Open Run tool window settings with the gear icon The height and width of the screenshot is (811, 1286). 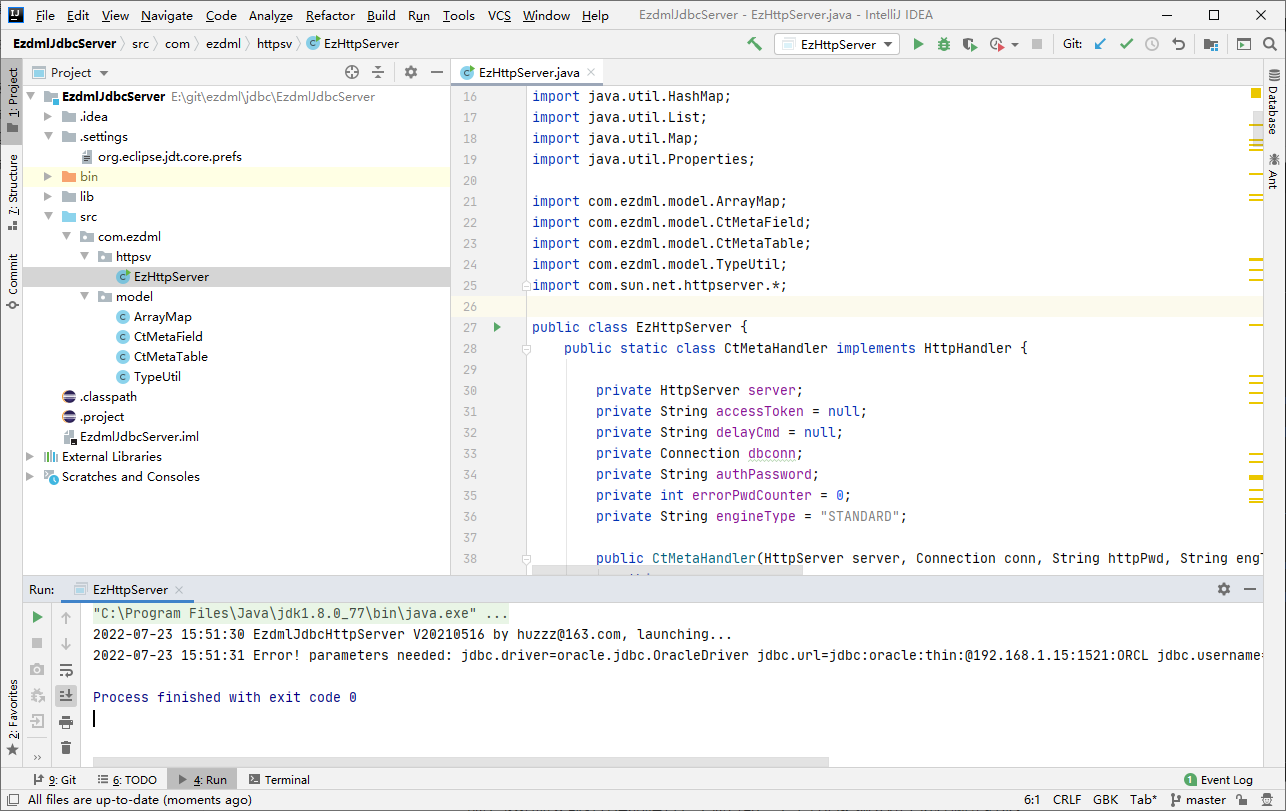[1224, 590]
